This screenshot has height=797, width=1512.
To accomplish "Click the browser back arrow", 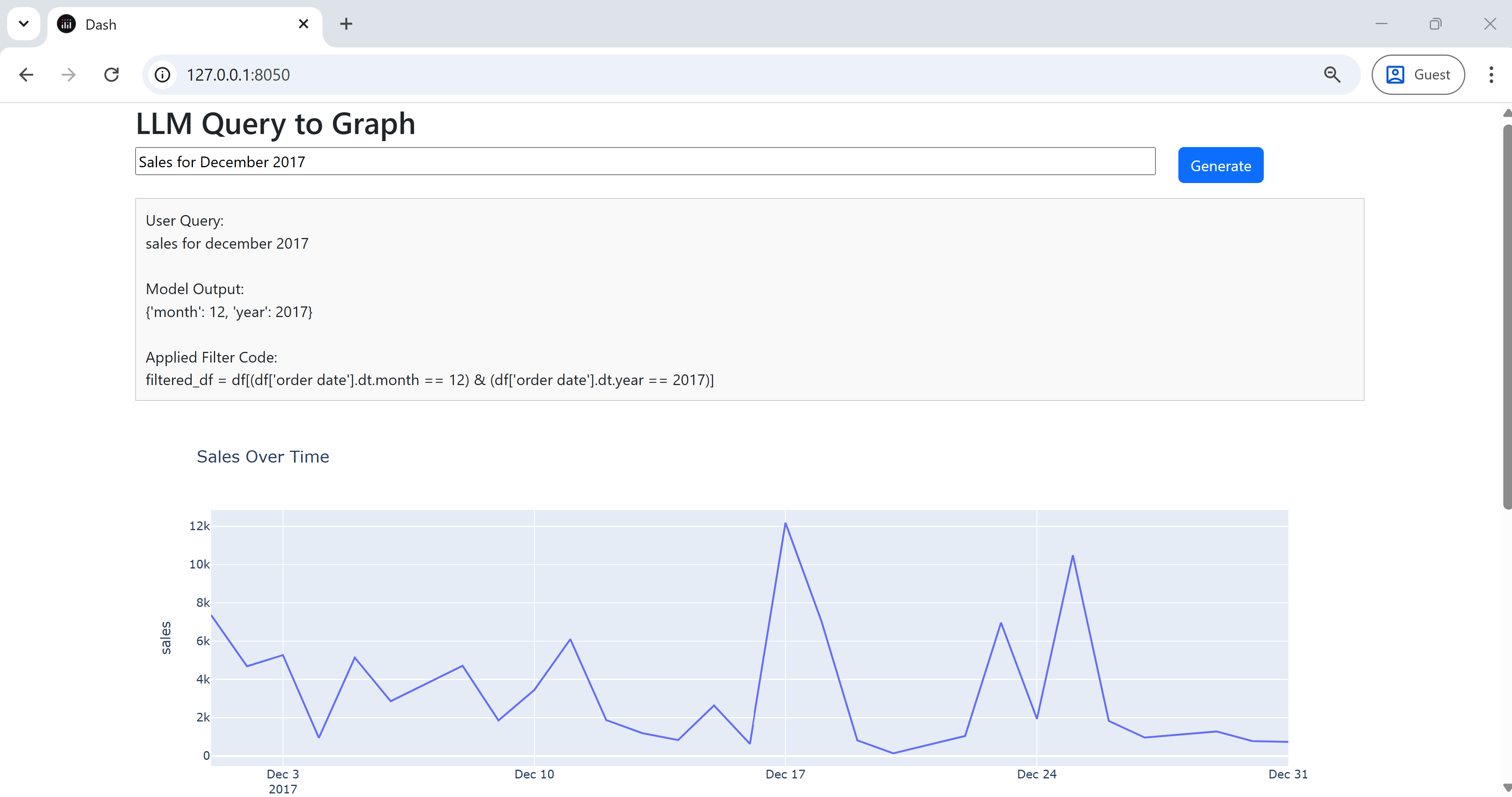I will coord(26,75).
